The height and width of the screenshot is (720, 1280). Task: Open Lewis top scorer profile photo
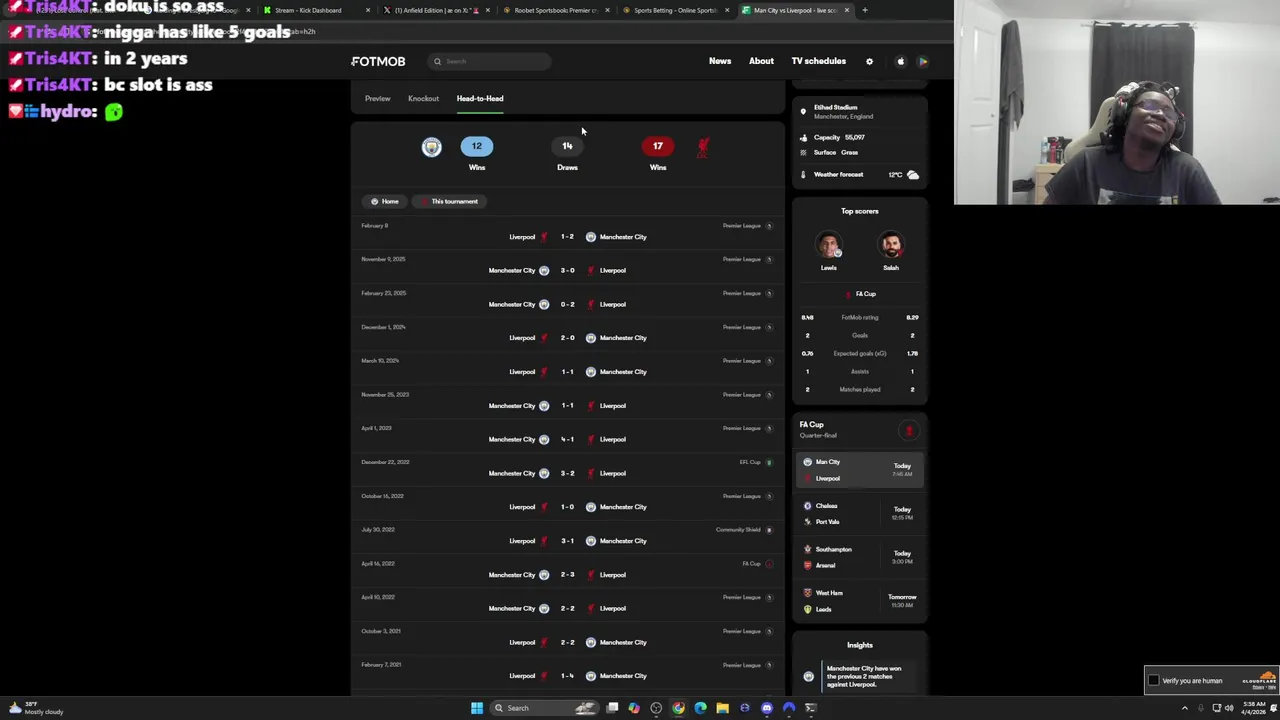(x=829, y=246)
